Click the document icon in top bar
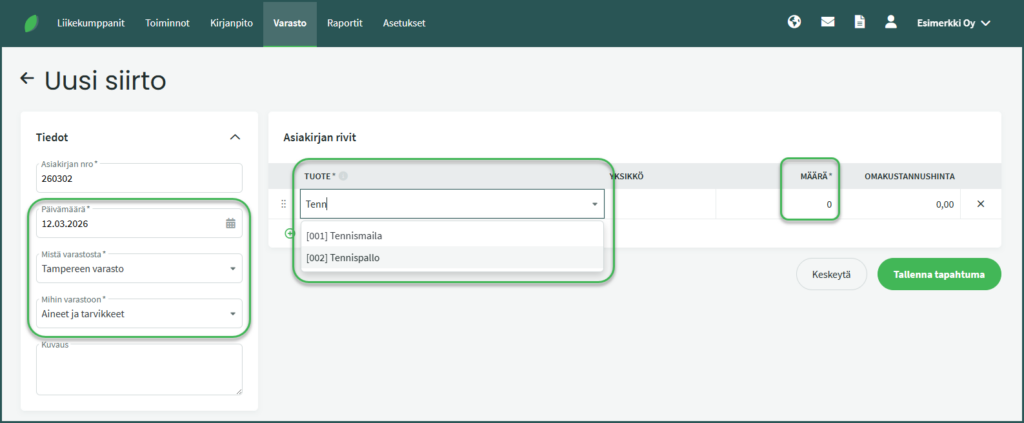Screen dimensions: 1024x423 pos(859,22)
